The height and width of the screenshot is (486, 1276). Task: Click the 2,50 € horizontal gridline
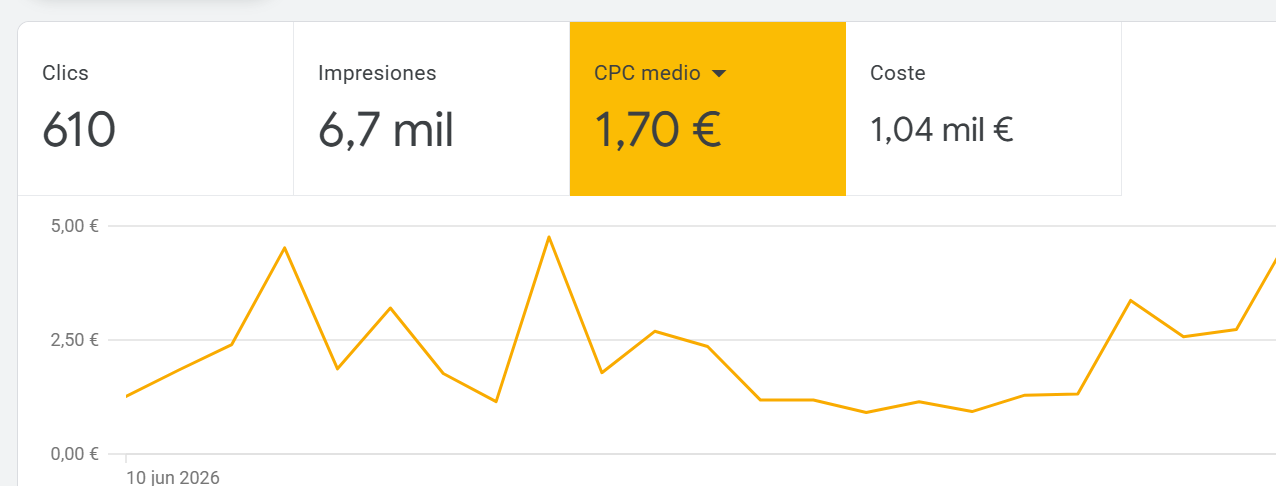click(x=692, y=340)
